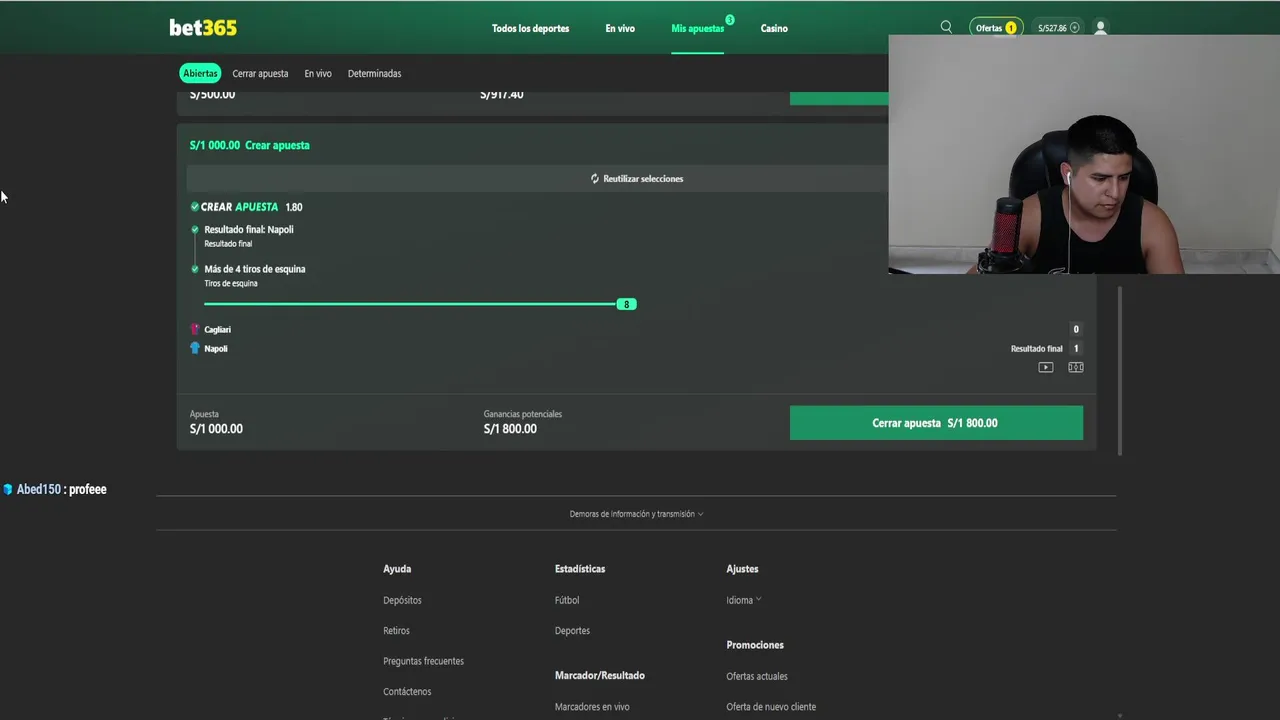Click the refresh icon beside Reutilizar selecciones
The image size is (1280, 720).
tap(594, 179)
